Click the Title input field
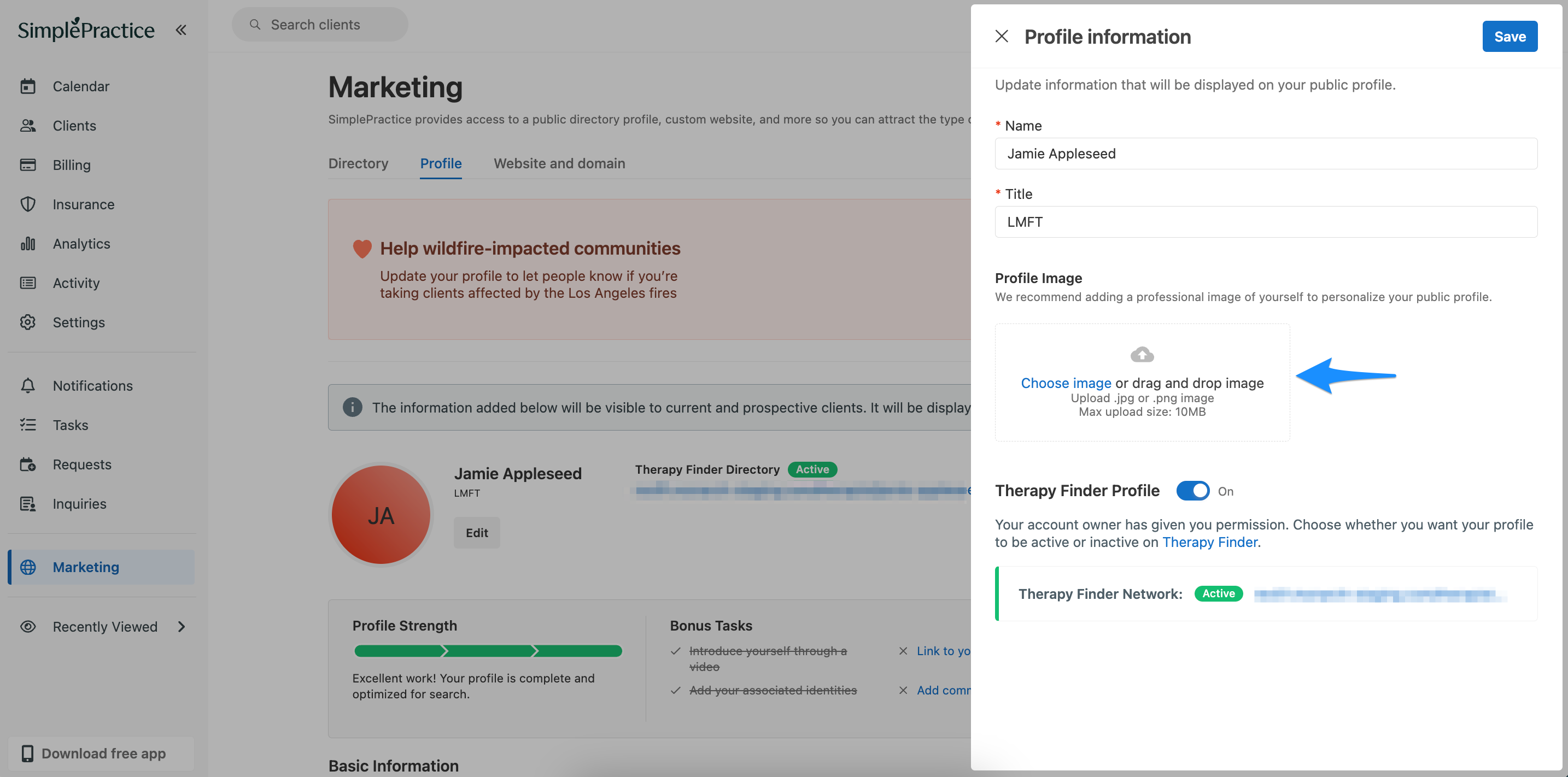 click(x=1266, y=221)
